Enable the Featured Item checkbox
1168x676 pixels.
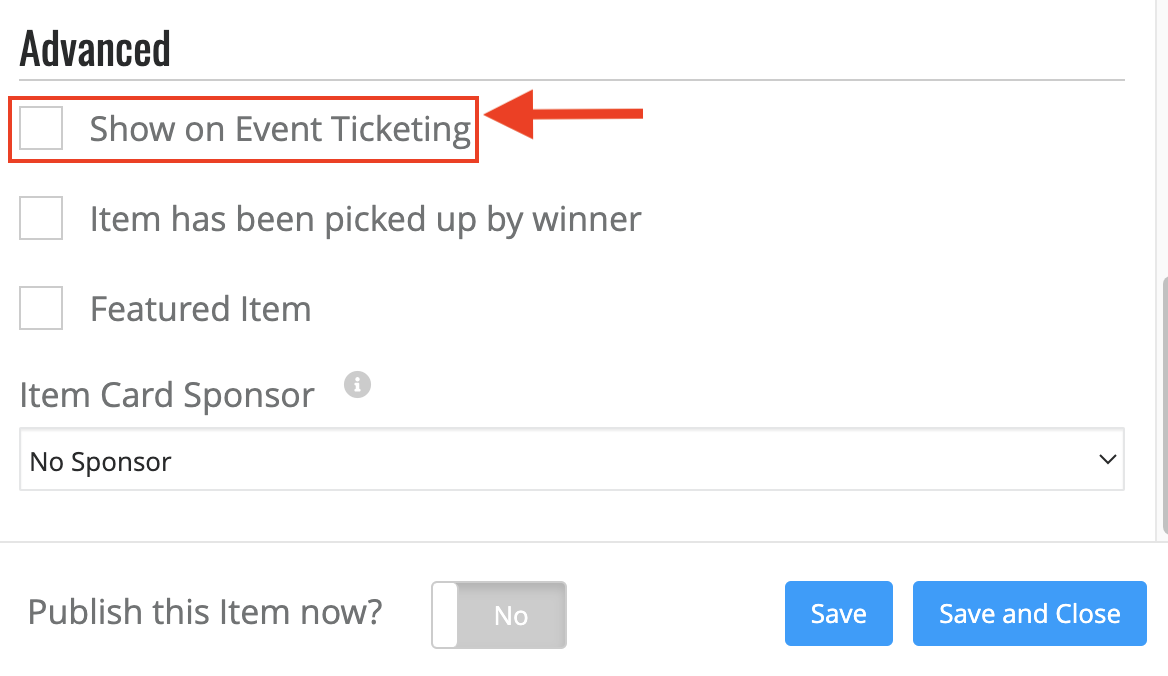[x=41, y=307]
